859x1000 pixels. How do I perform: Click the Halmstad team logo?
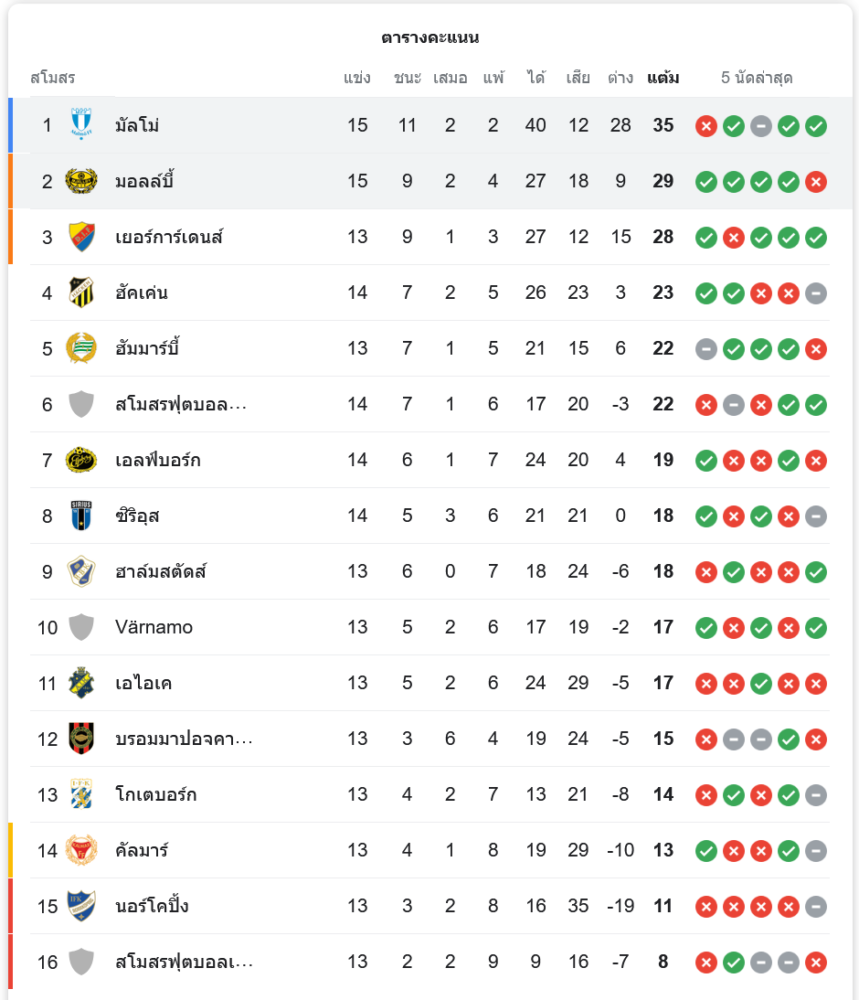(x=81, y=572)
